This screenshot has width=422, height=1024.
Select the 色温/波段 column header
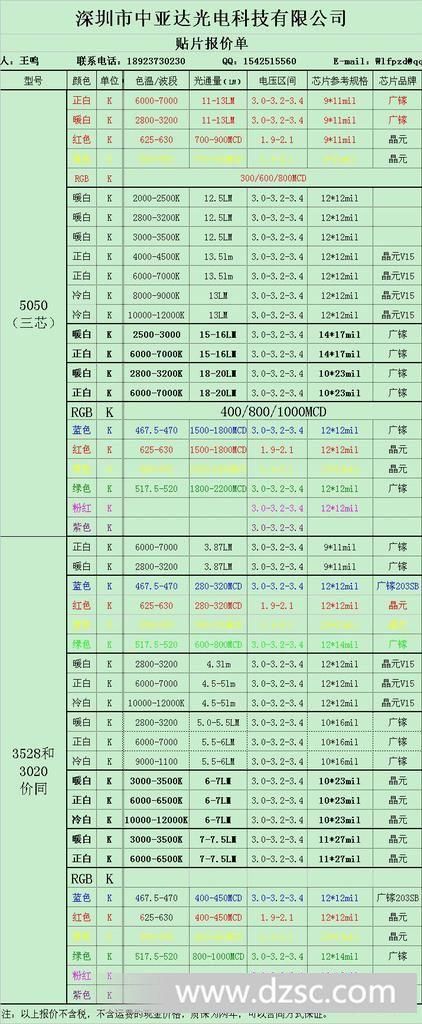point(156,82)
